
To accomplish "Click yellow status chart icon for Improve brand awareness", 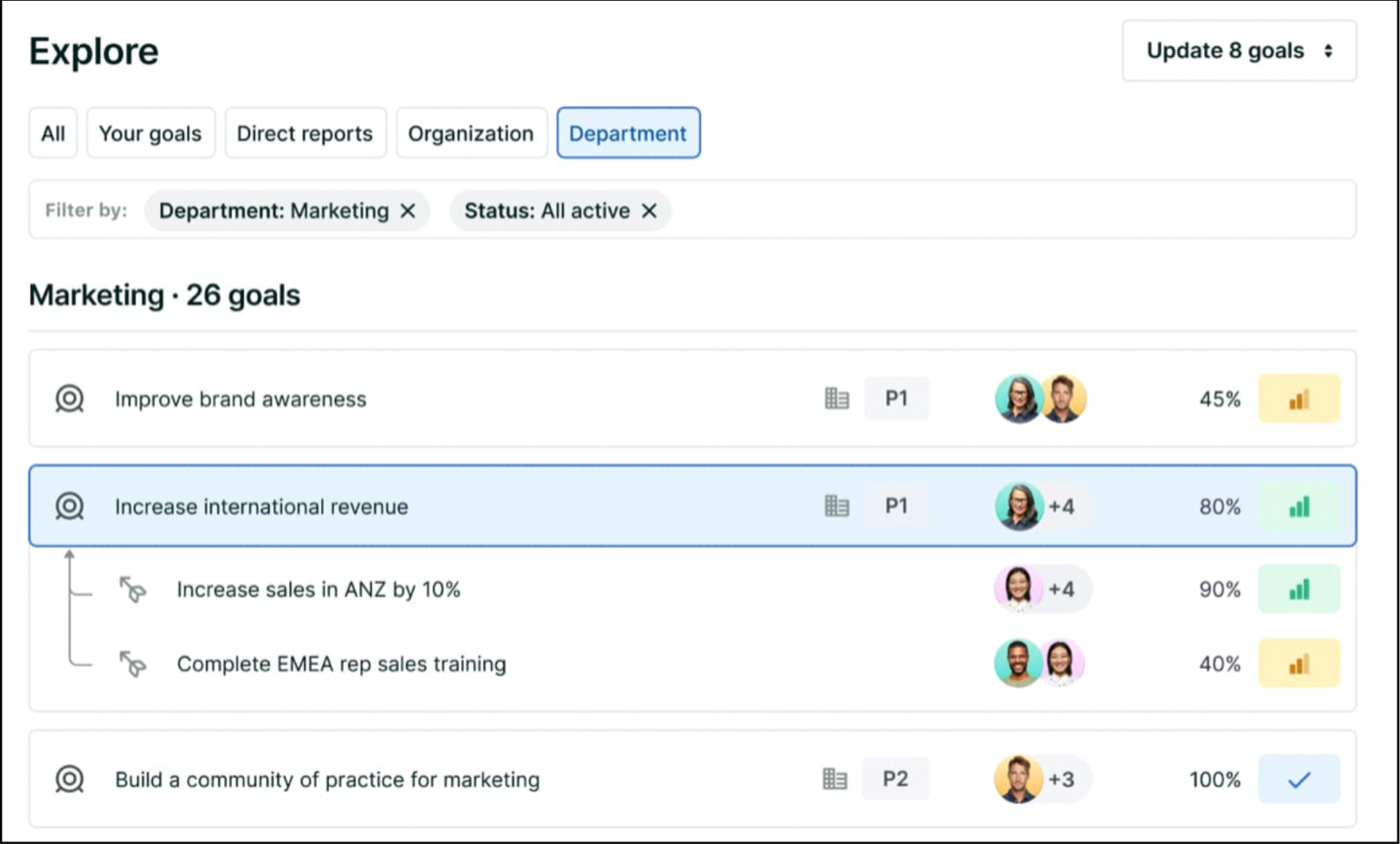I will pos(1298,399).
